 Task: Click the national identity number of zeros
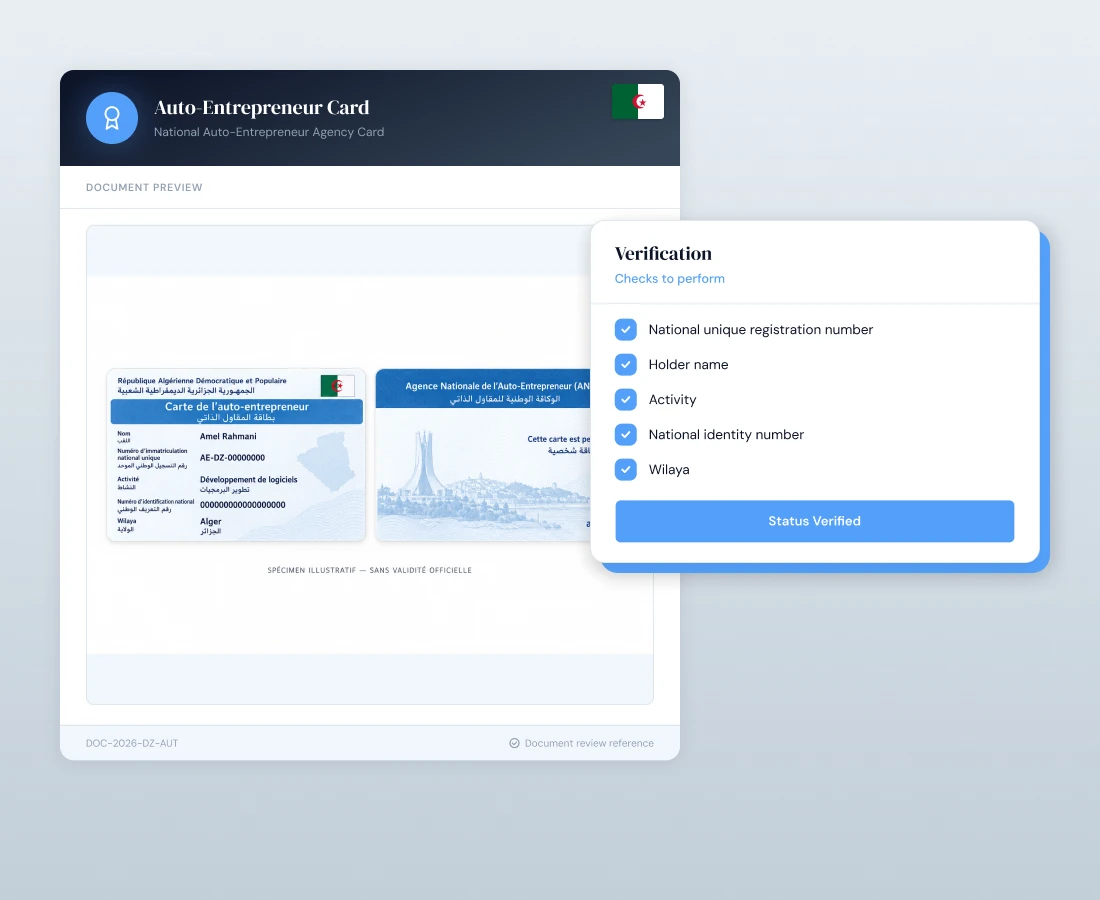(x=243, y=505)
